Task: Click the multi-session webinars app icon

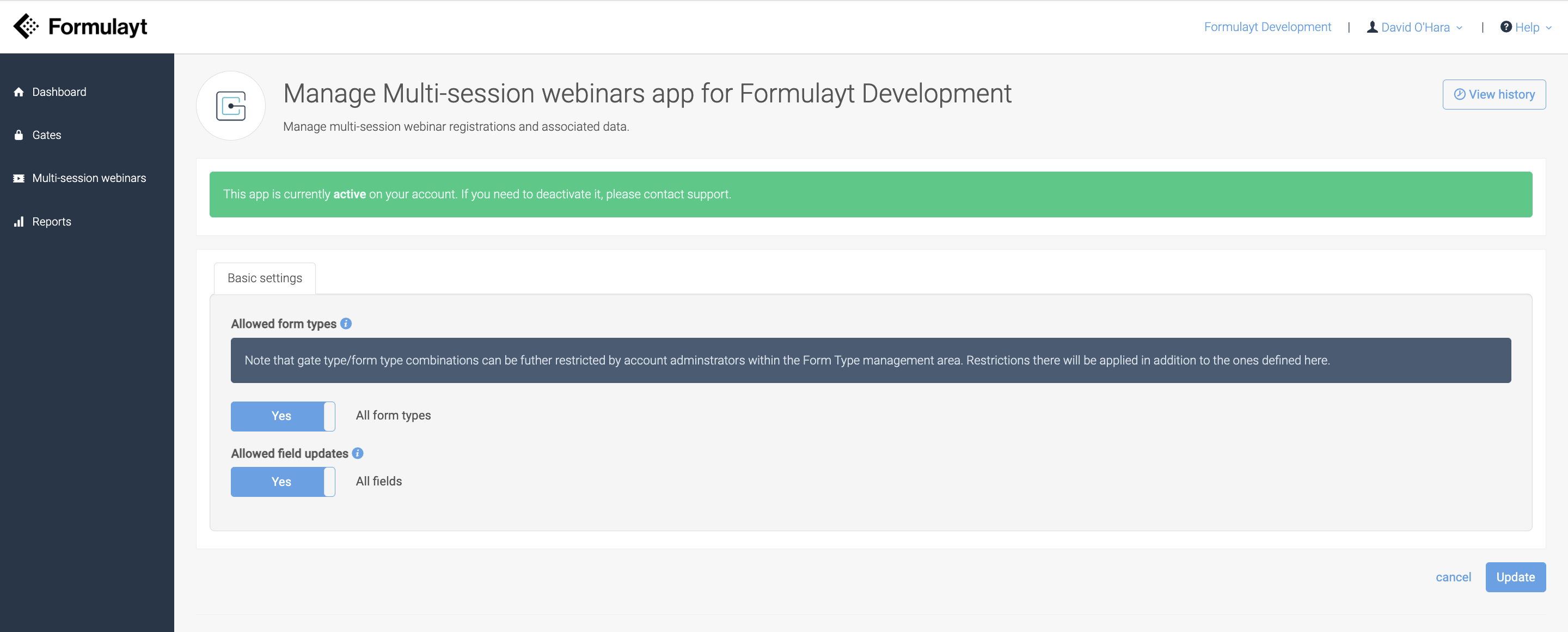Action: pyautogui.click(x=231, y=106)
